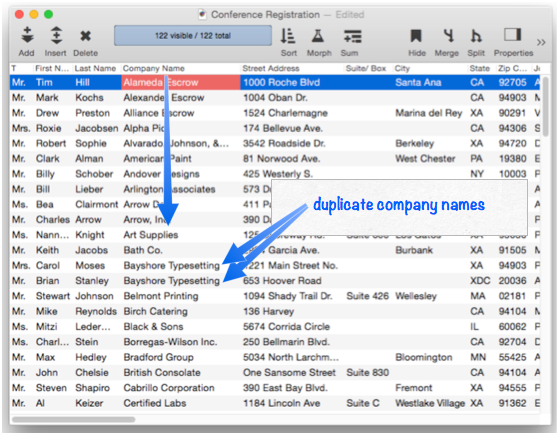Select the Jacobsen last name cell
The image size is (559, 435).
(x=97, y=128)
